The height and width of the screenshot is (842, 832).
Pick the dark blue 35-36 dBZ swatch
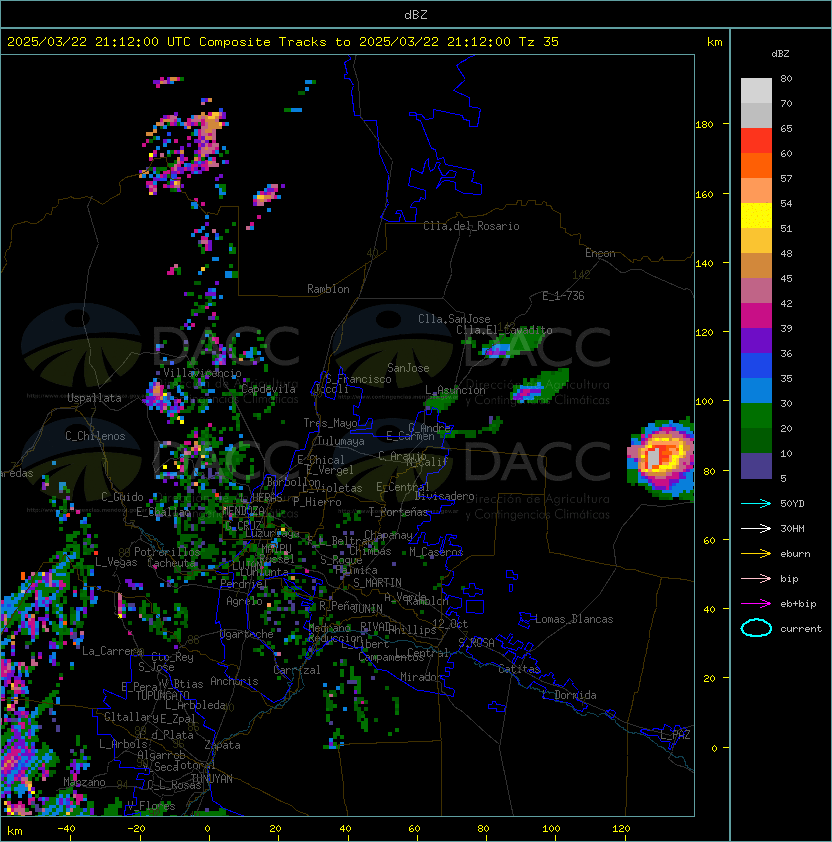coord(756,366)
